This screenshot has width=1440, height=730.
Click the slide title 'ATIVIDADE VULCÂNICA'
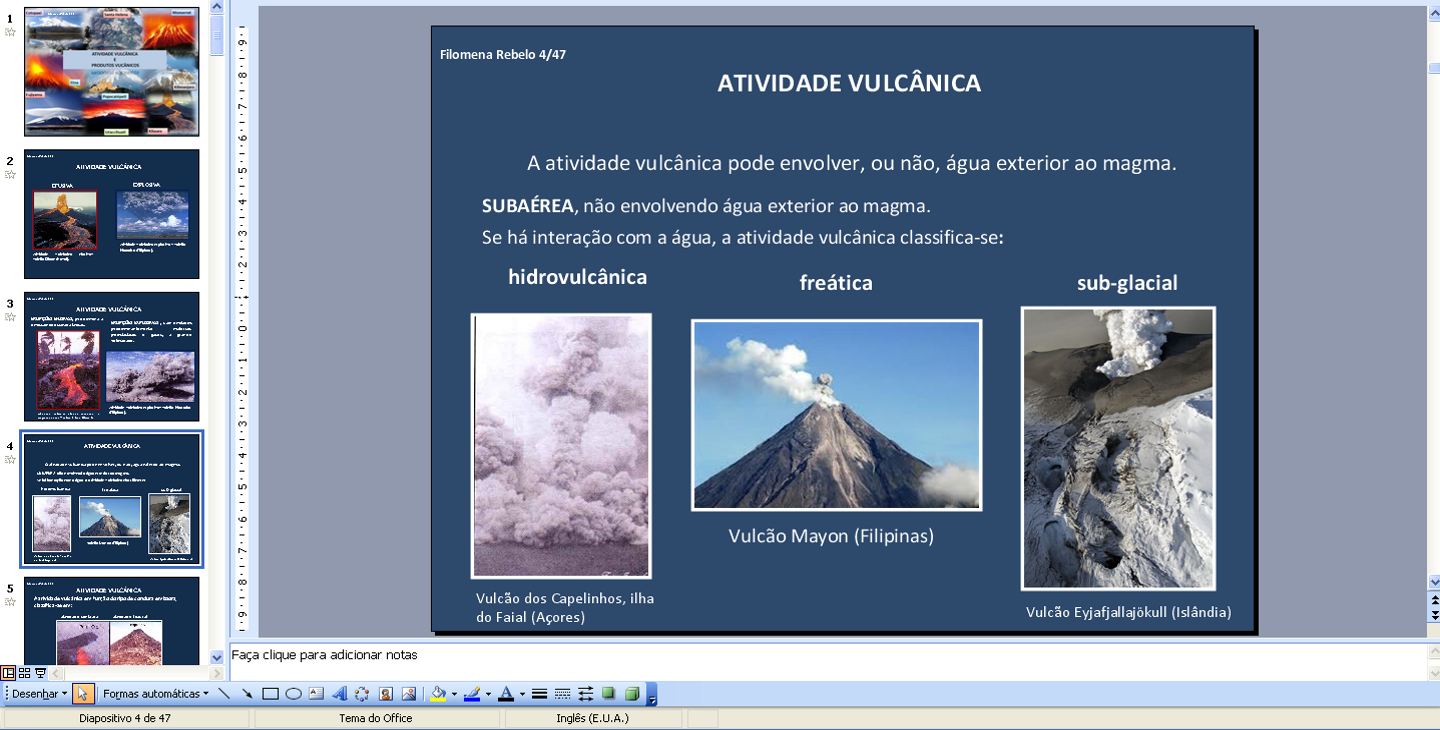[x=849, y=83]
